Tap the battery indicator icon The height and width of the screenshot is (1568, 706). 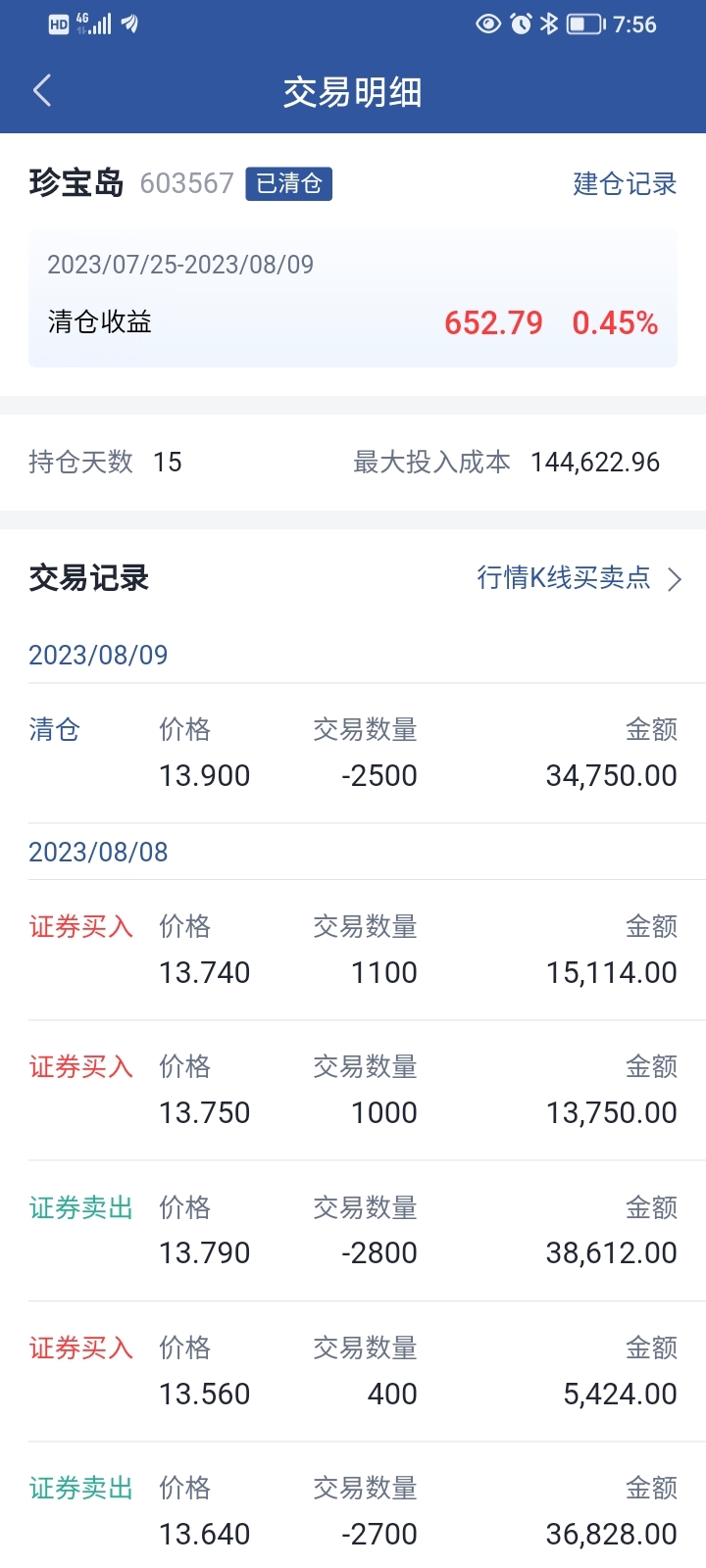point(585,24)
